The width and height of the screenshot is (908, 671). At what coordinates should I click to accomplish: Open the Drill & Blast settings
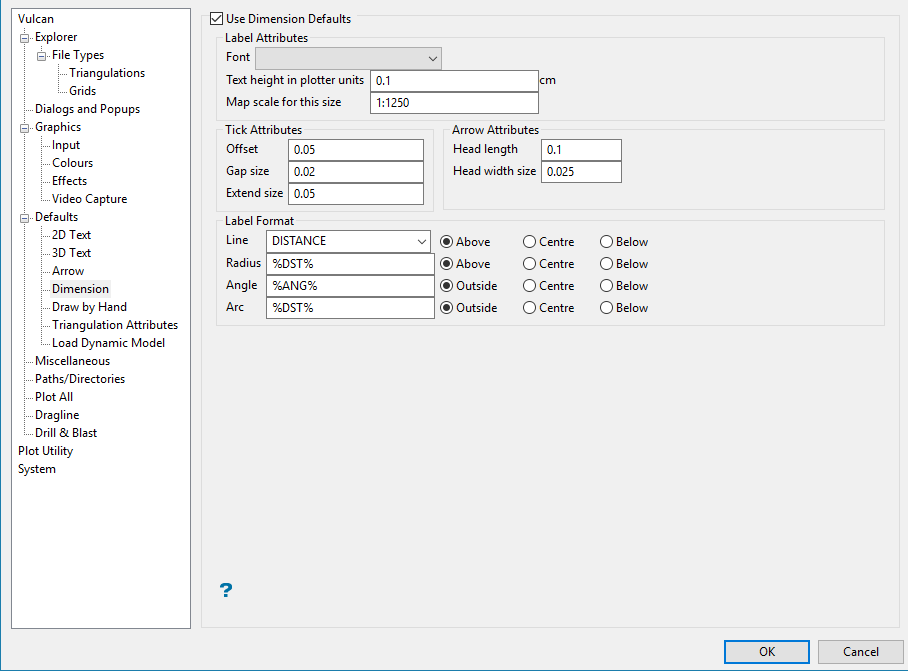pos(66,433)
